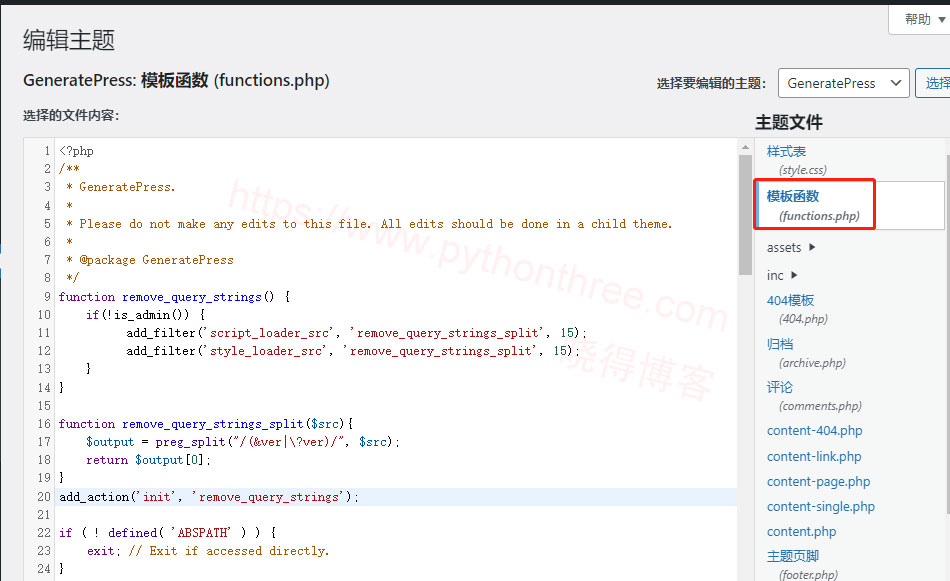Open 评论 comments.php file
950x581 pixels.
[x=780, y=387]
